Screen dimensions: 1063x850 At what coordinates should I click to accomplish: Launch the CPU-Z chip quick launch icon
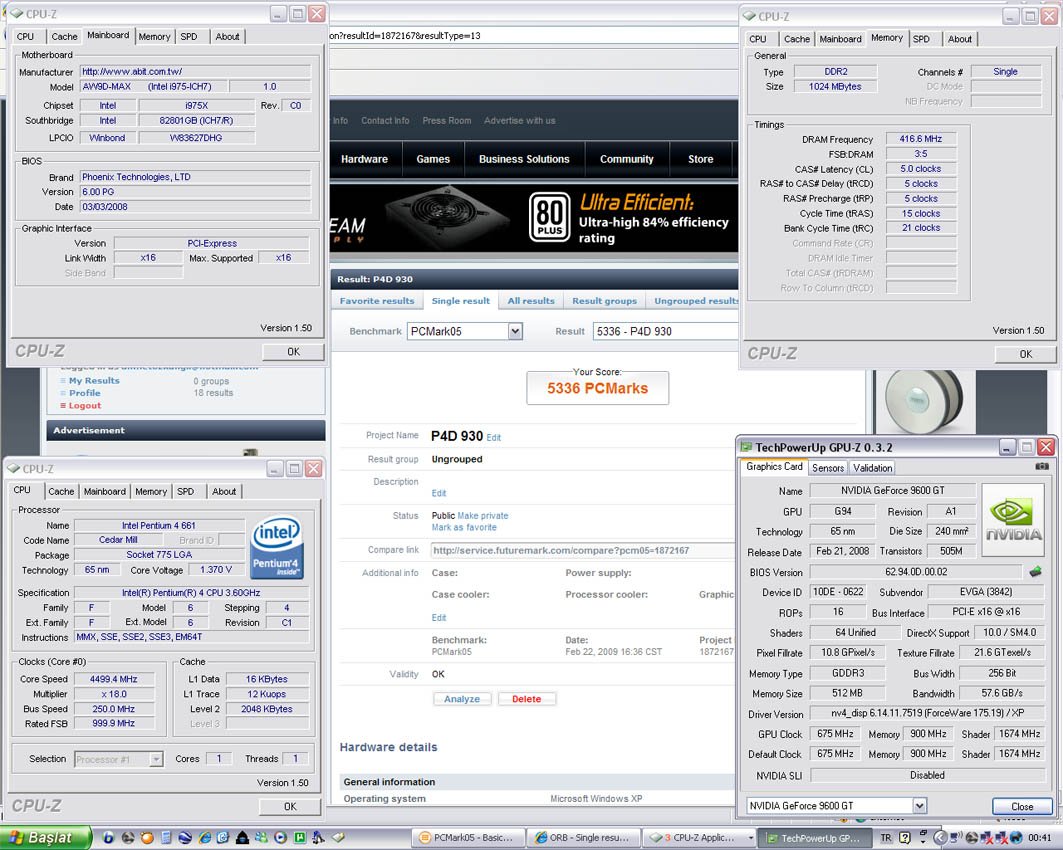click(338, 838)
